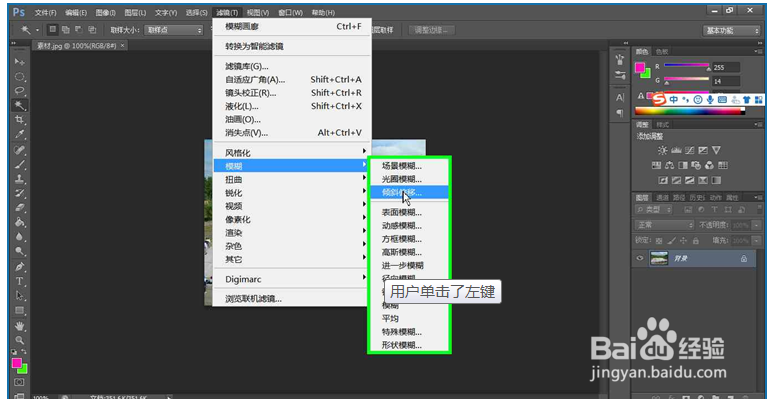Toggle lock transparent pixels
769x399 pixels.
(x=659, y=241)
